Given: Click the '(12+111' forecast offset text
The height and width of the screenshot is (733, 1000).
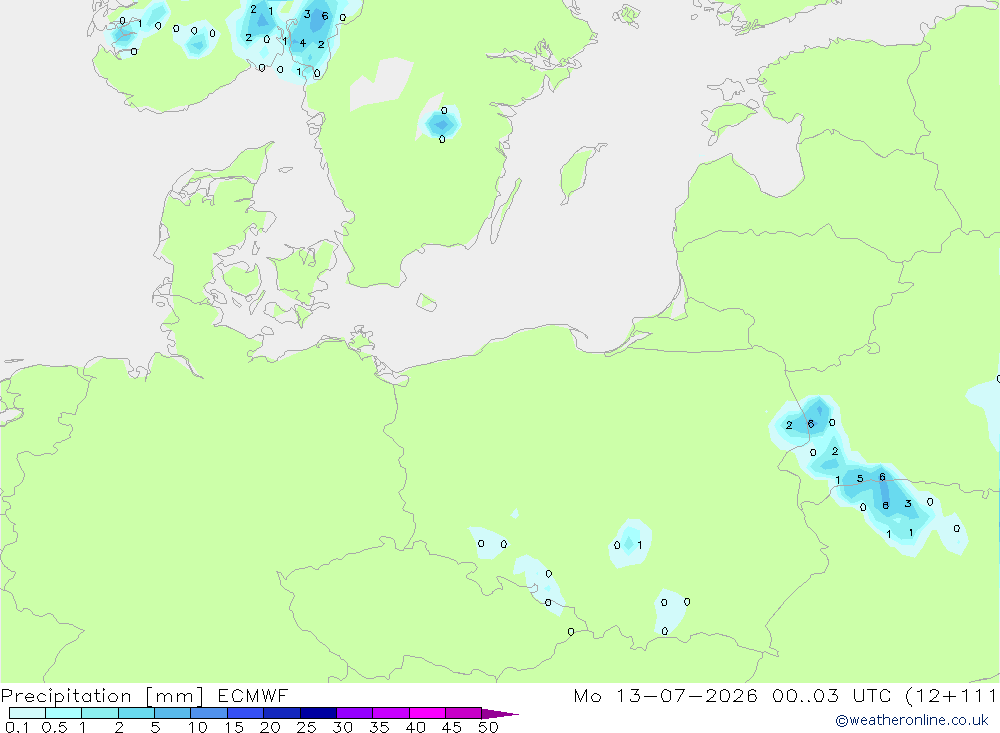Looking at the screenshot, I should [x=951, y=695].
